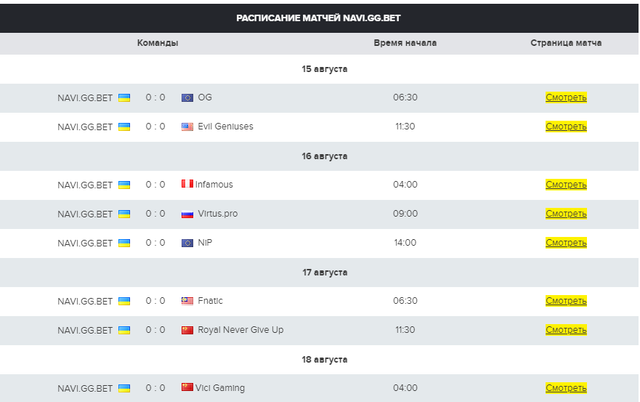Click the 0 : 0 score in the NiP row

coord(155,243)
